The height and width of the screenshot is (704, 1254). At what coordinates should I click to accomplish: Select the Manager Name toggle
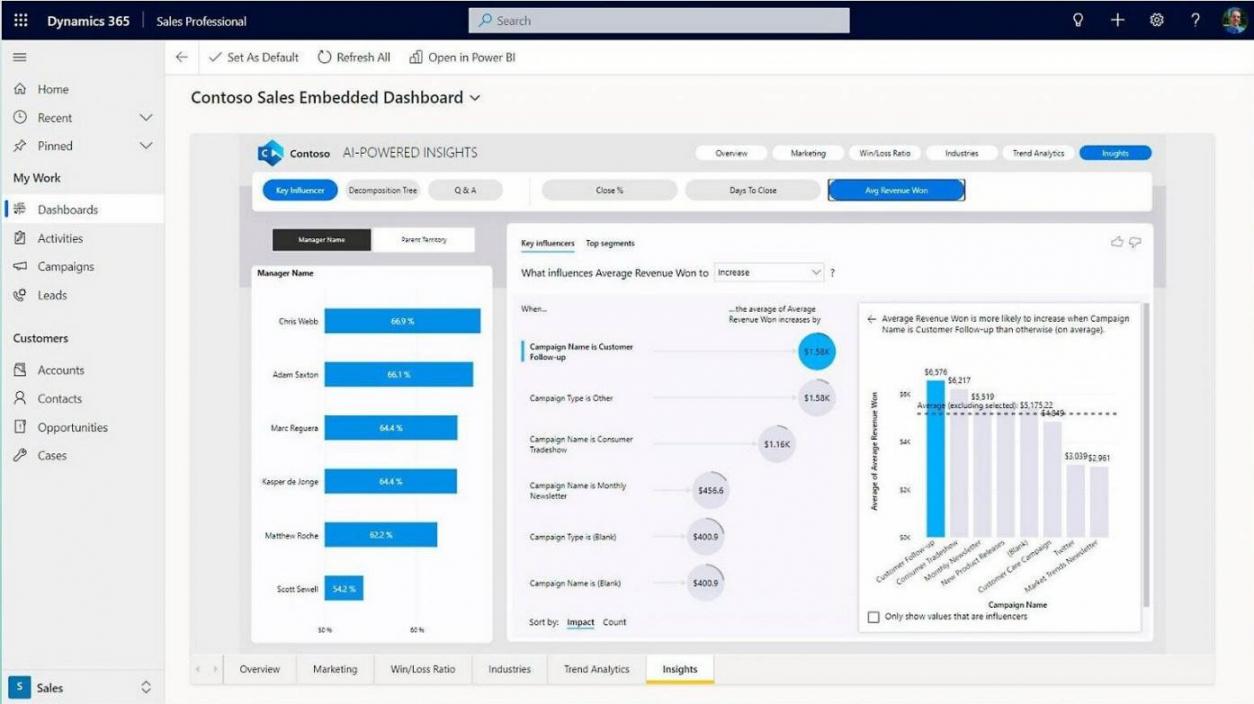(x=322, y=240)
